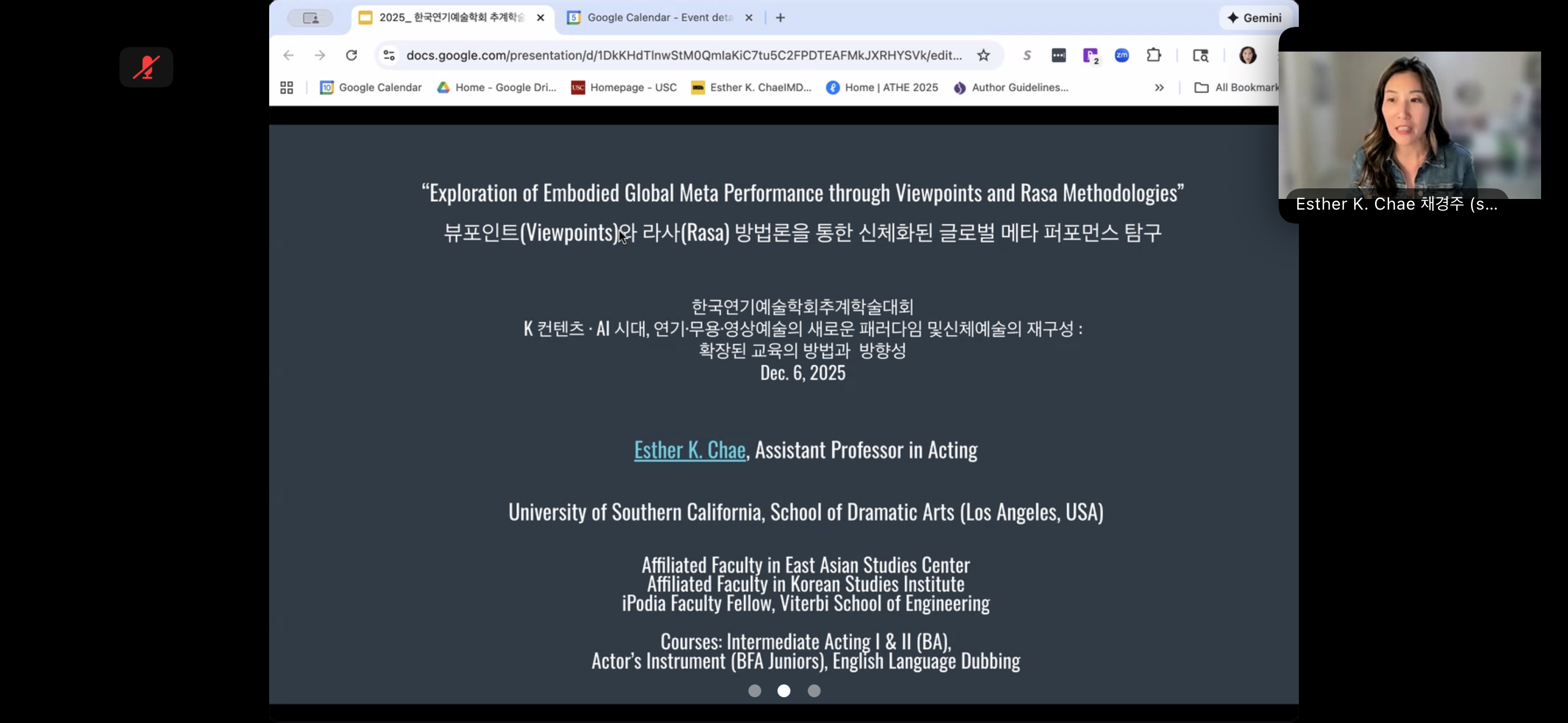1568x723 pixels.
Task: Open the Extensions puzzle icon
Action: [x=1153, y=55]
